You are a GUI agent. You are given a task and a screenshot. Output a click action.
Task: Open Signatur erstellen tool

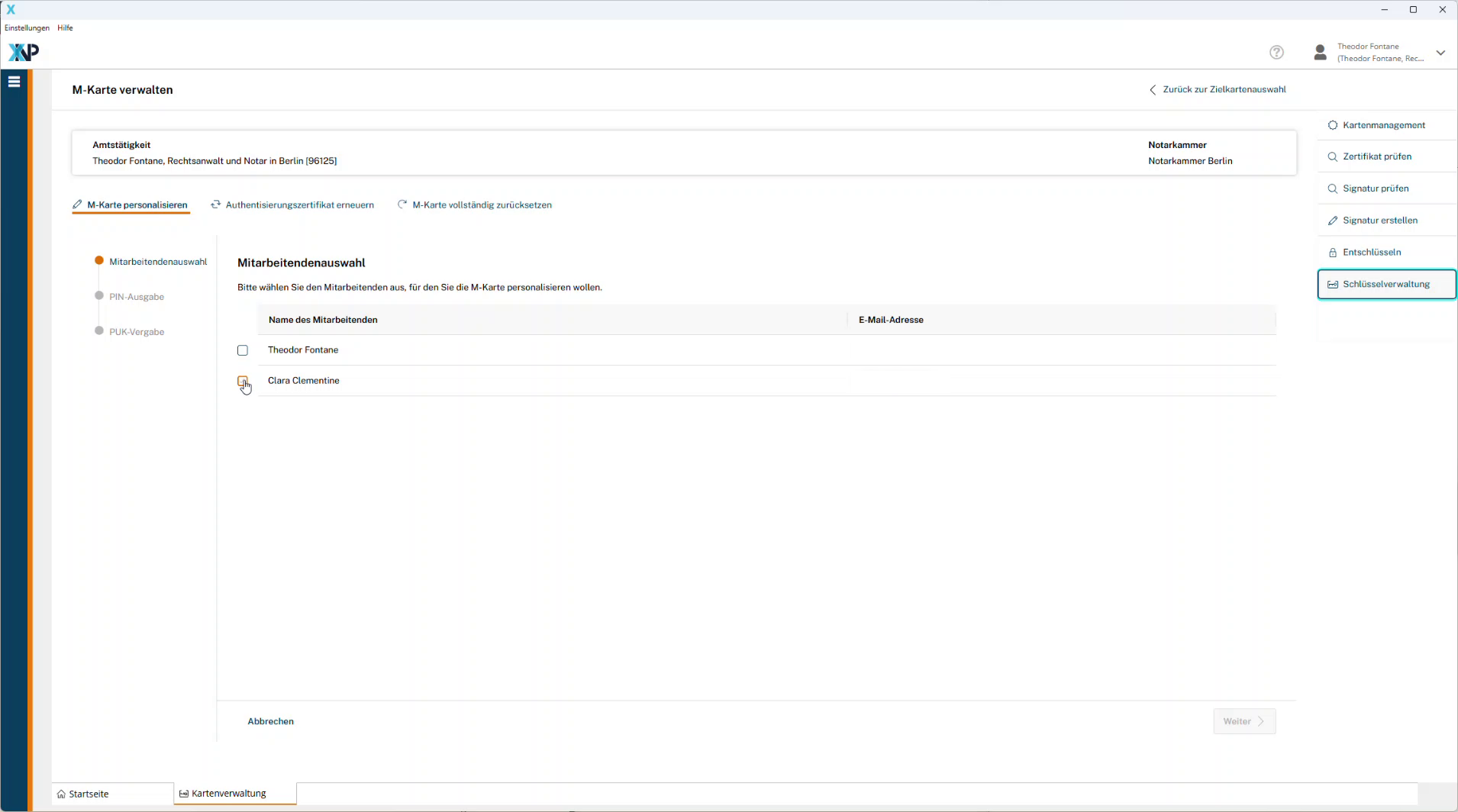coord(1379,221)
